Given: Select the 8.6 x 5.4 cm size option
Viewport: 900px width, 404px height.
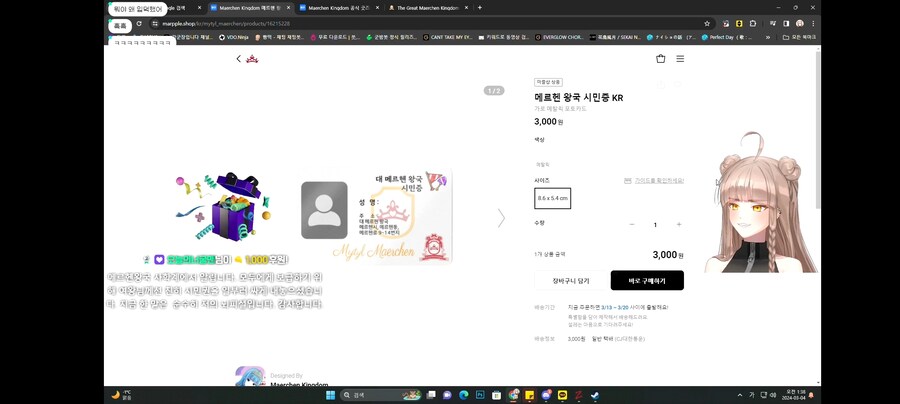Looking at the screenshot, I should [x=552, y=198].
